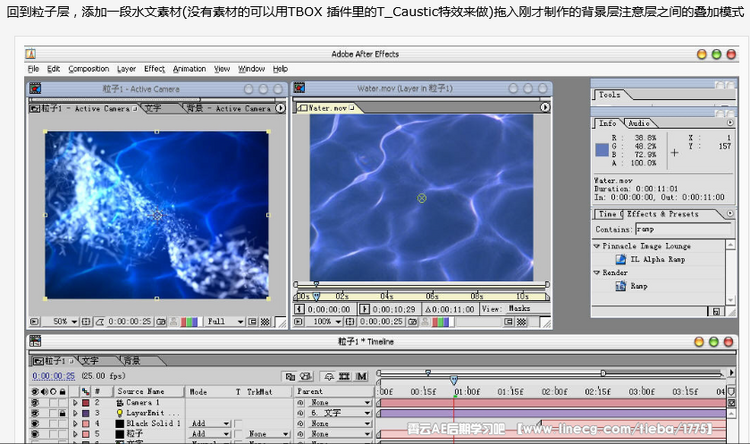Toggle visibility of Camera 1 layer
Viewport: 750px width, 444px height.
(x=35, y=402)
